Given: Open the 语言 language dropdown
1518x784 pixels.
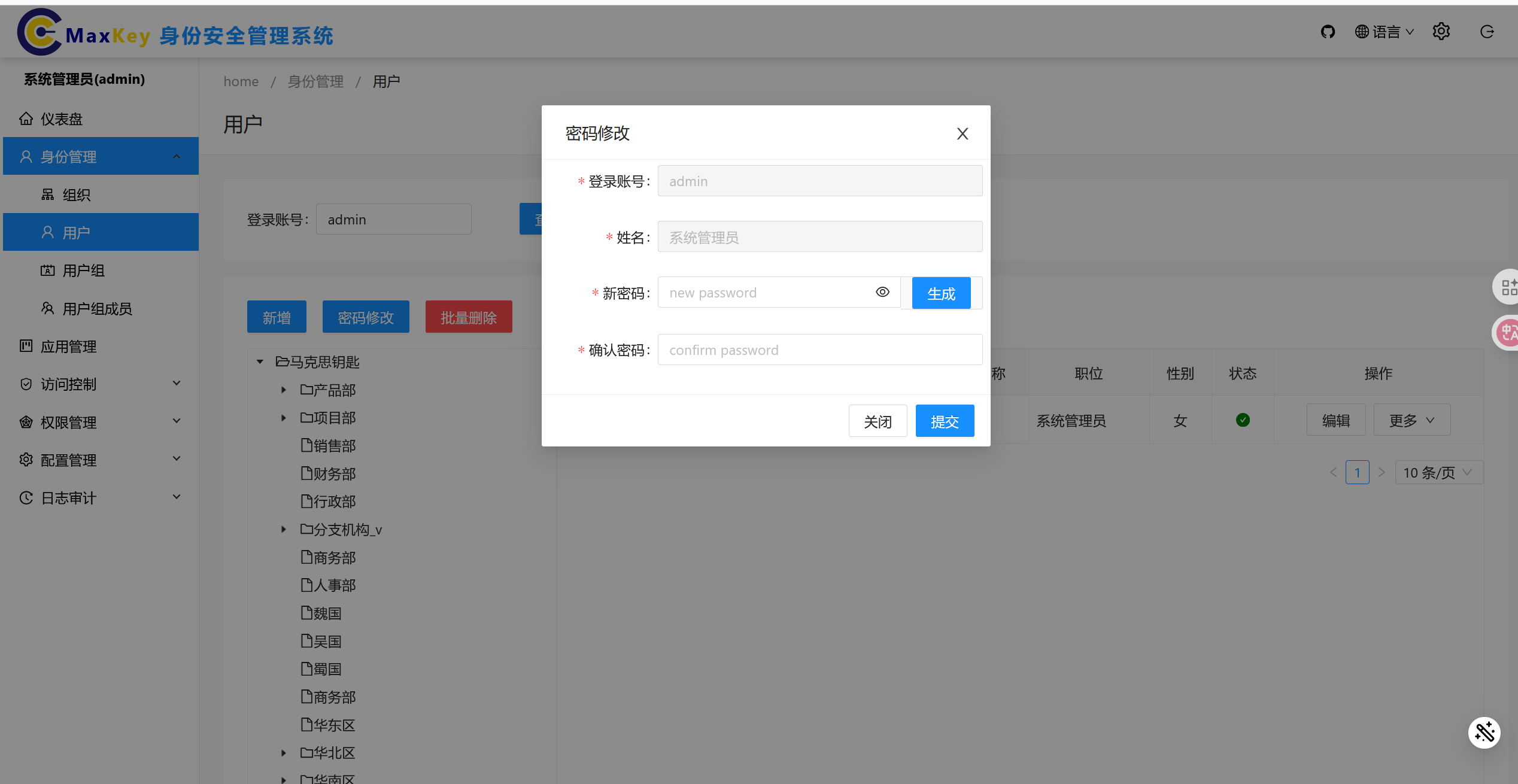Looking at the screenshot, I should tap(1383, 31).
